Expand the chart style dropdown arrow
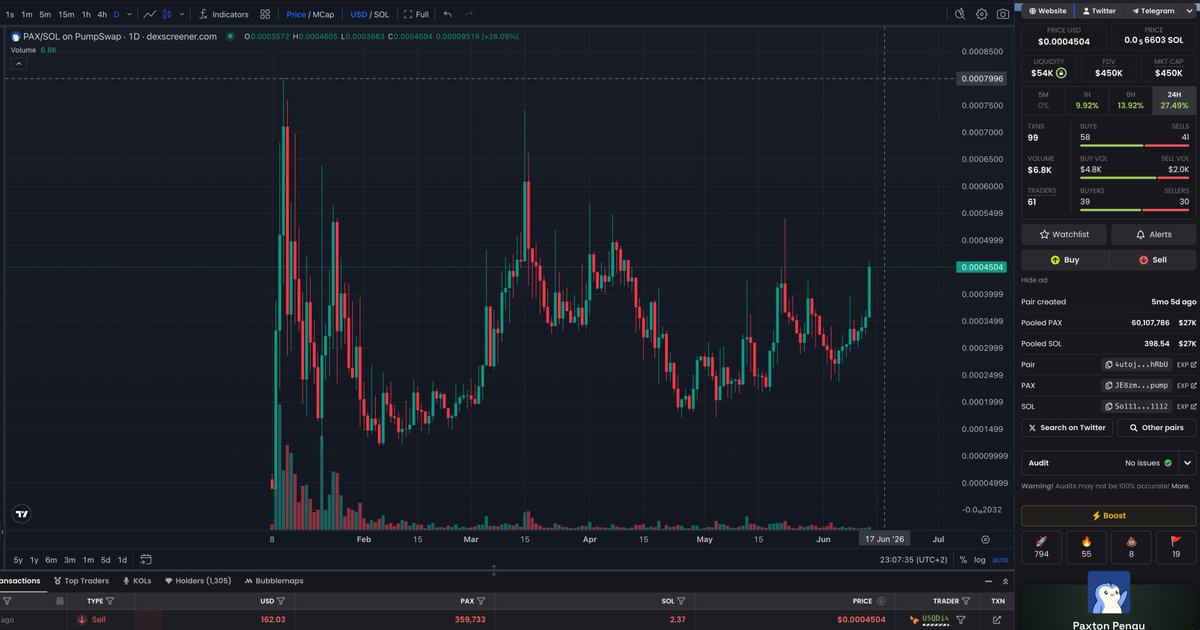Image resolution: width=1200 pixels, height=630 pixels. point(181,14)
